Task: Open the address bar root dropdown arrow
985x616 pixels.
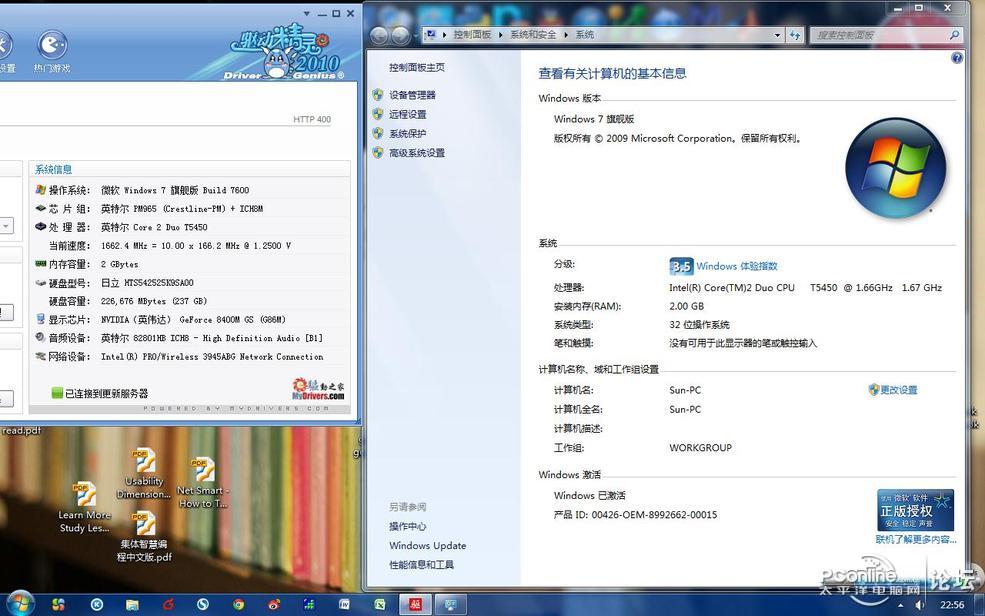Action: [444, 35]
